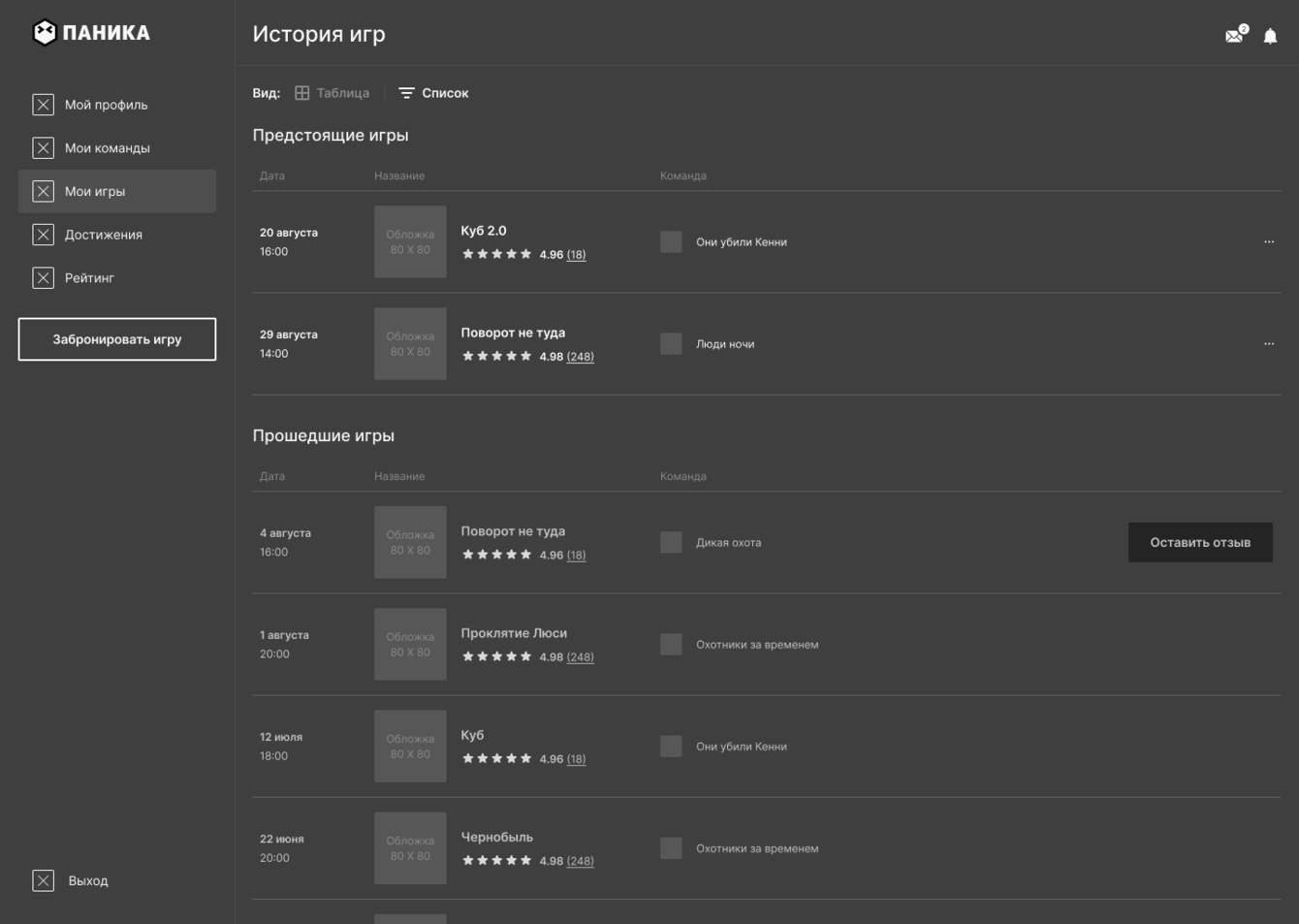
Task: Open more options for Куб 2.0 game
Action: [1269, 241]
